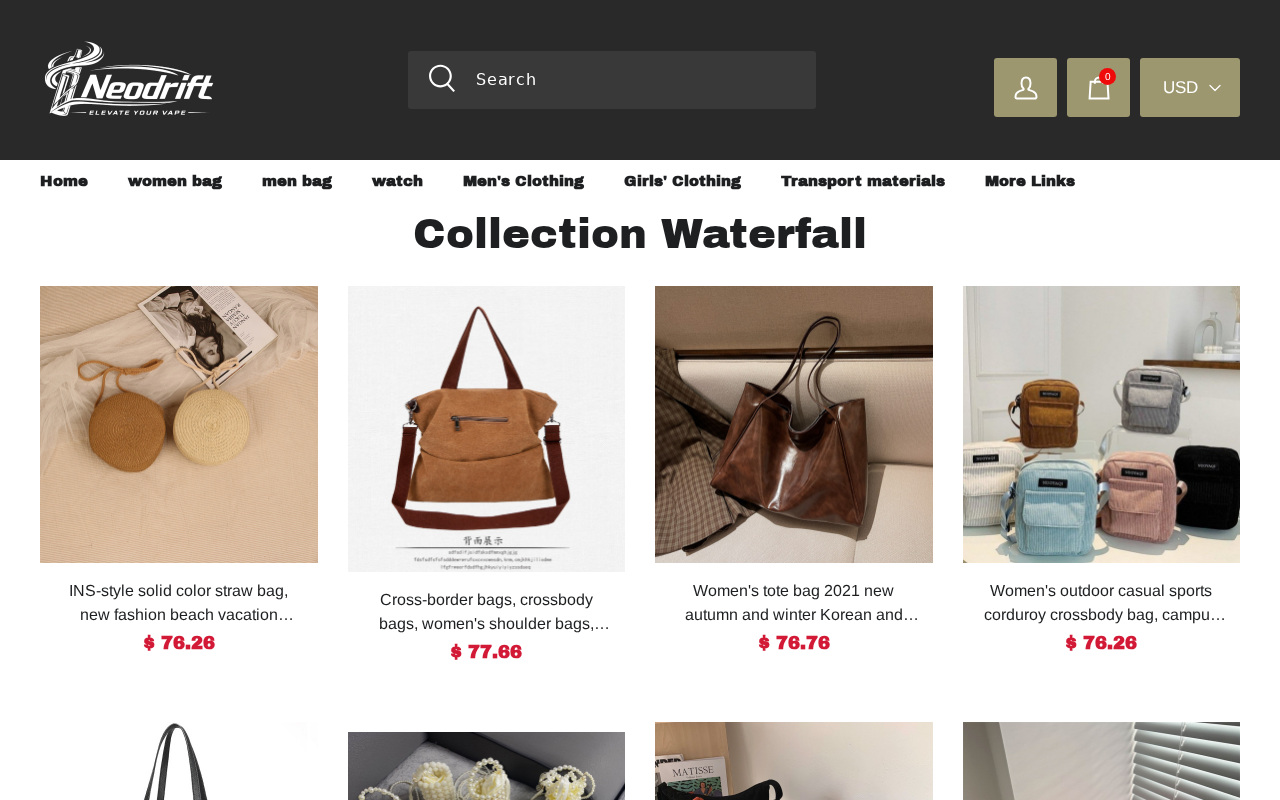Go to Home menu item
The height and width of the screenshot is (800, 1280).
tap(64, 181)
